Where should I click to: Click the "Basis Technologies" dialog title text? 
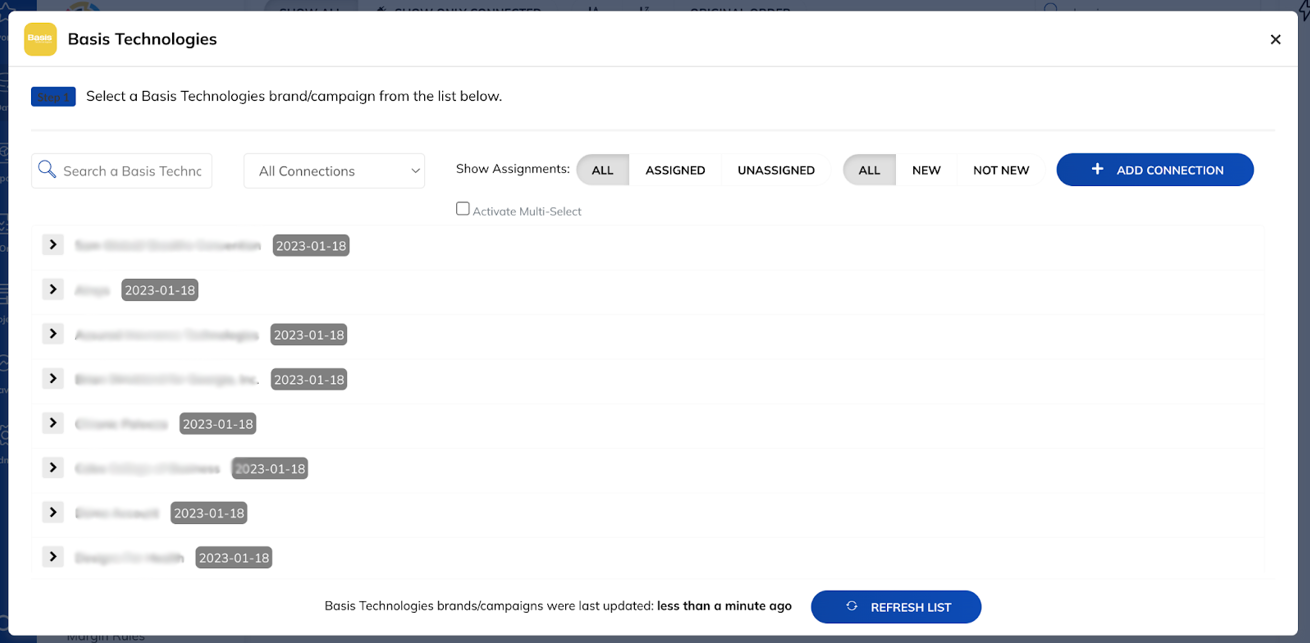pyautogui.click(x=142, y=39)
